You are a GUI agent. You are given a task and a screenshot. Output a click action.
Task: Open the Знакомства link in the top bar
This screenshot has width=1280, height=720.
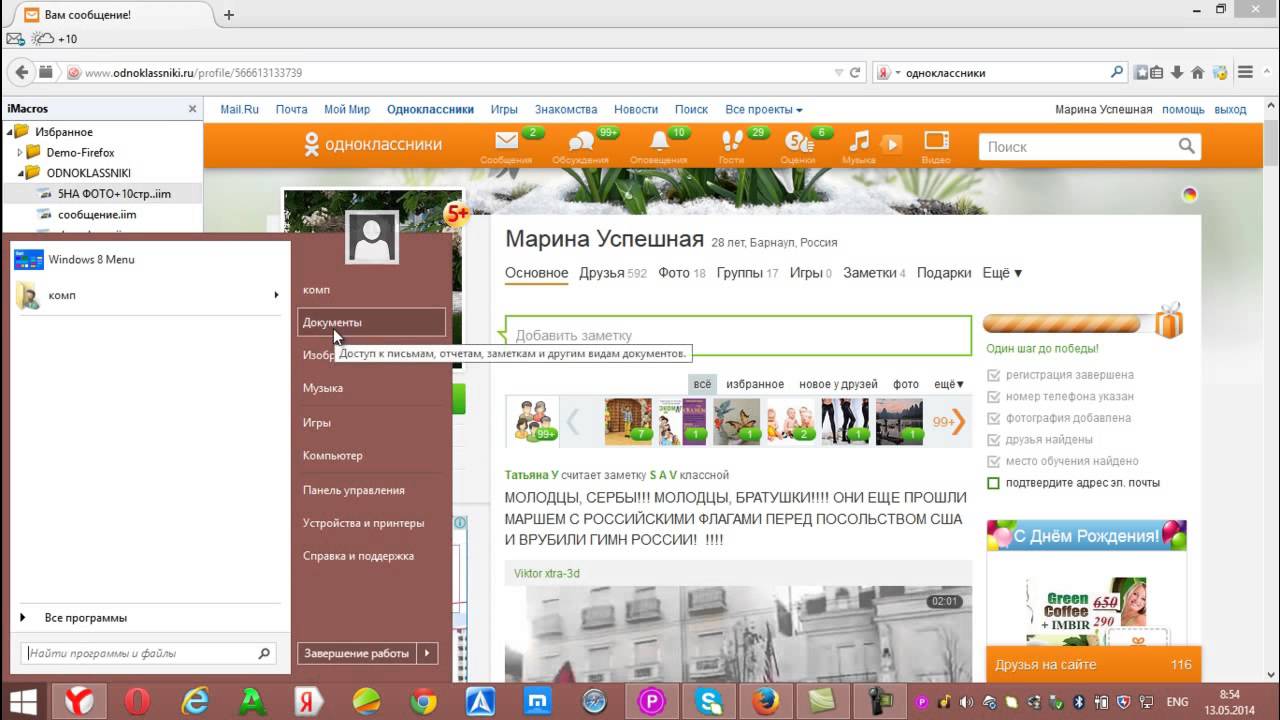pos(566,110)
